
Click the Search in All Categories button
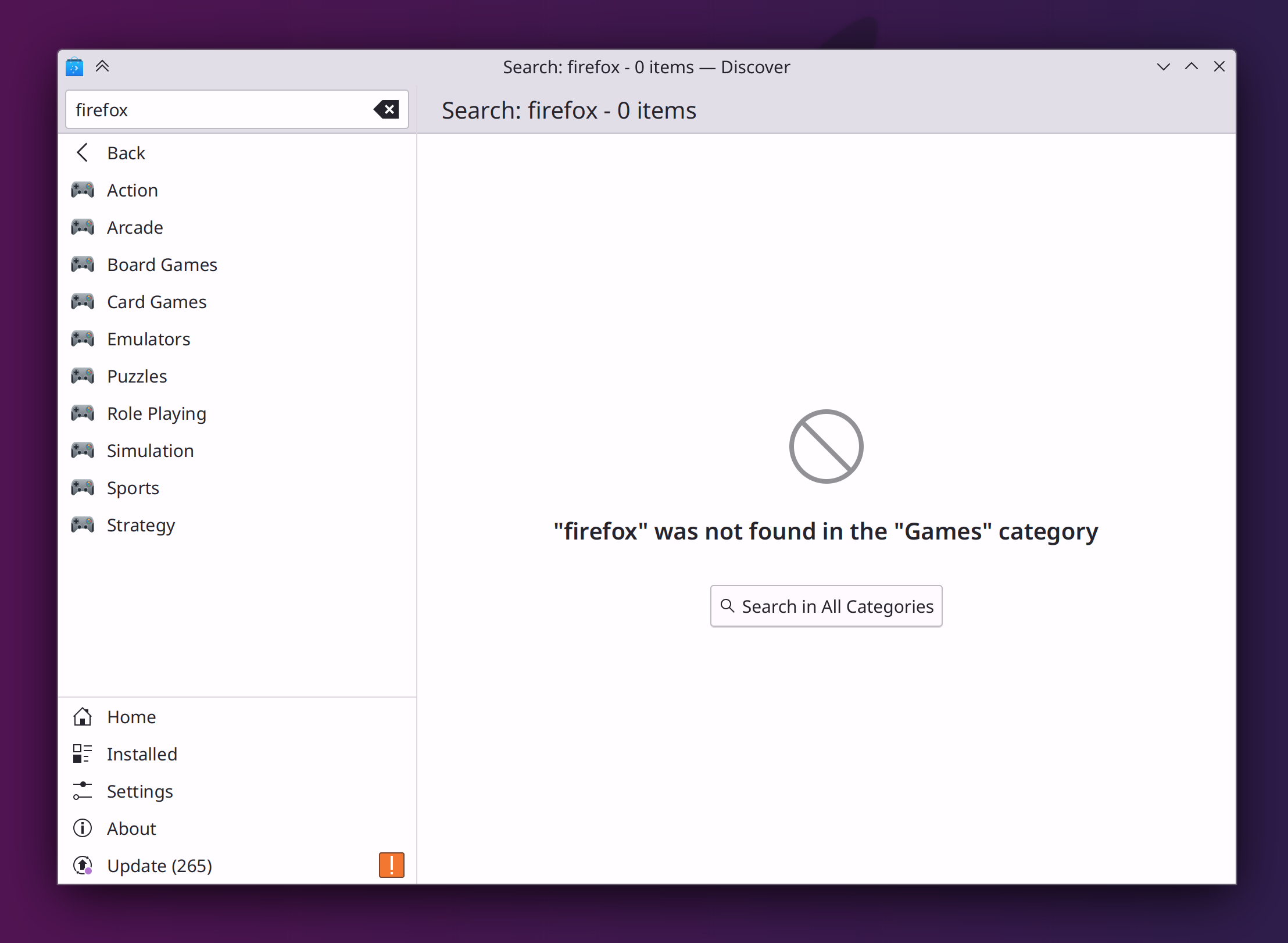pos(826,606)
